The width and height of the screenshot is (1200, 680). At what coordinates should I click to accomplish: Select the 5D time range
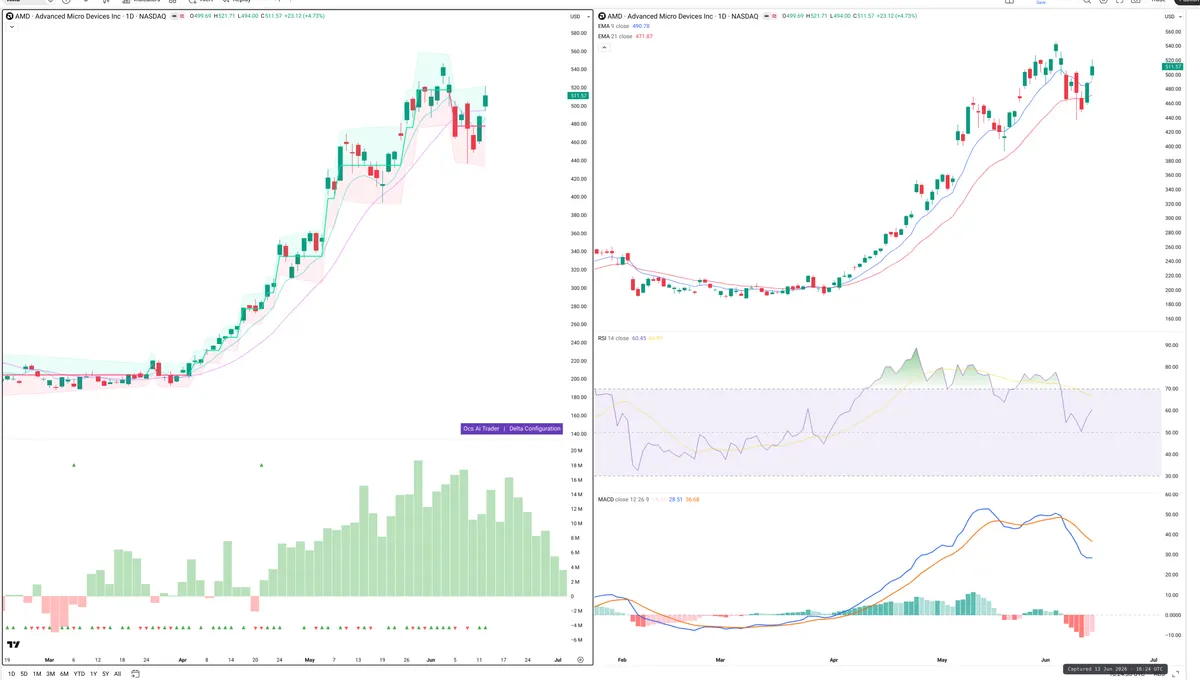click(23, 674)
